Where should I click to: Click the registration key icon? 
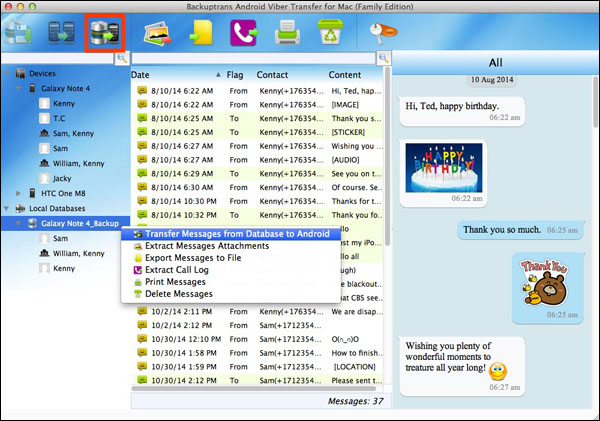coord(383,33)
